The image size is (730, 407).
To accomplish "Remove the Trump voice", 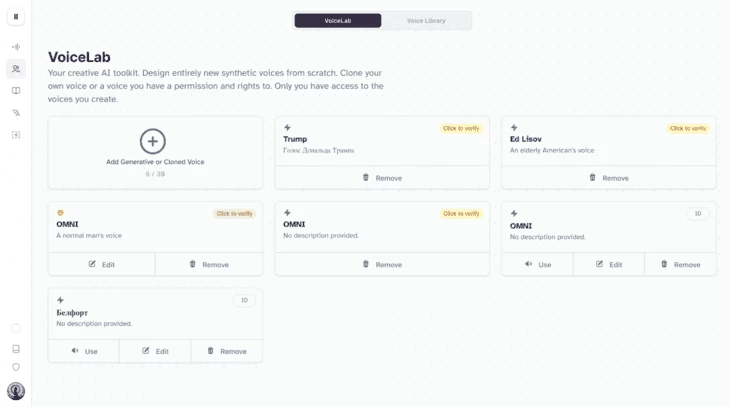I will click(382, 178).
